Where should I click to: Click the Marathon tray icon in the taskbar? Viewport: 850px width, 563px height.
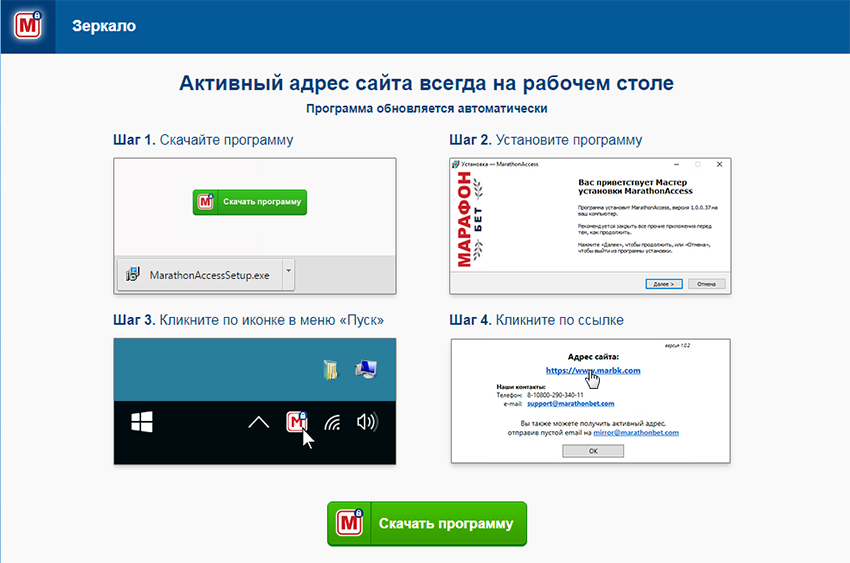pyautogui.click(x=297, y=422)
